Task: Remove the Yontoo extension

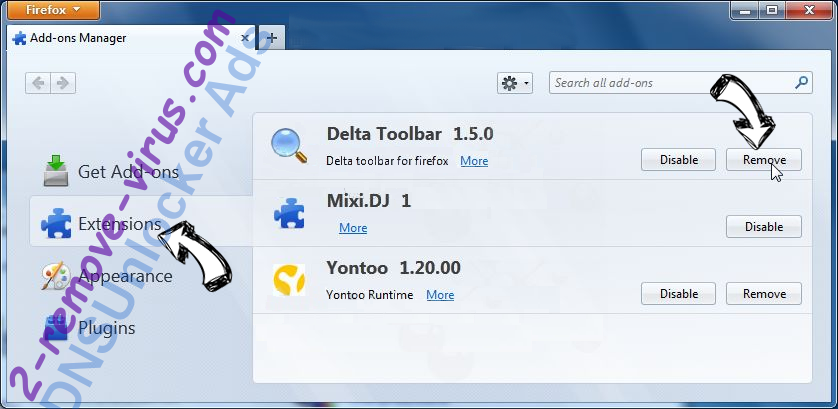Action: (x=764, y=294)
